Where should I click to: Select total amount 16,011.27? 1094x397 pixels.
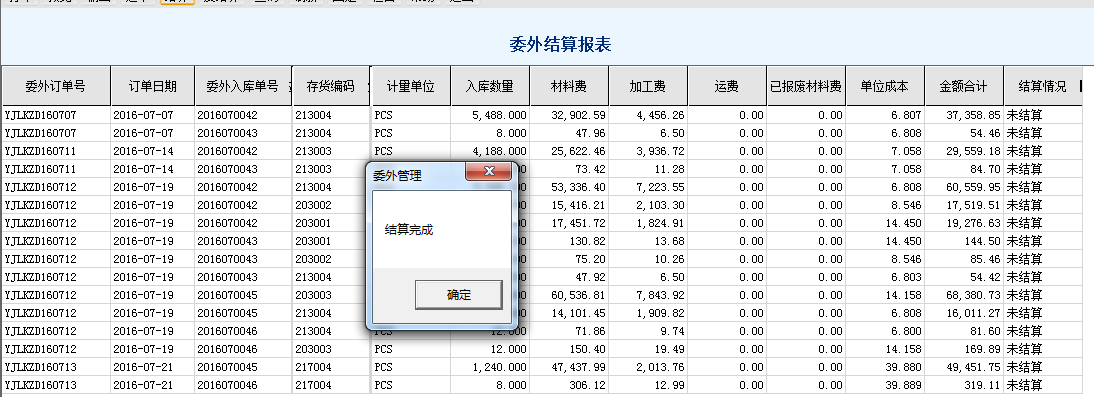(x=964, y=313)
